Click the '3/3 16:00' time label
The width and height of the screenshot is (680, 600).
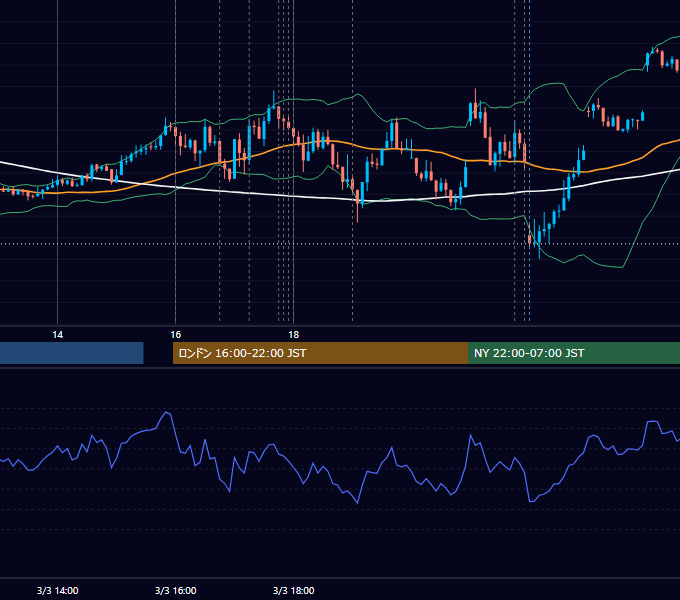pyautogui.click(x=176, y=590)
